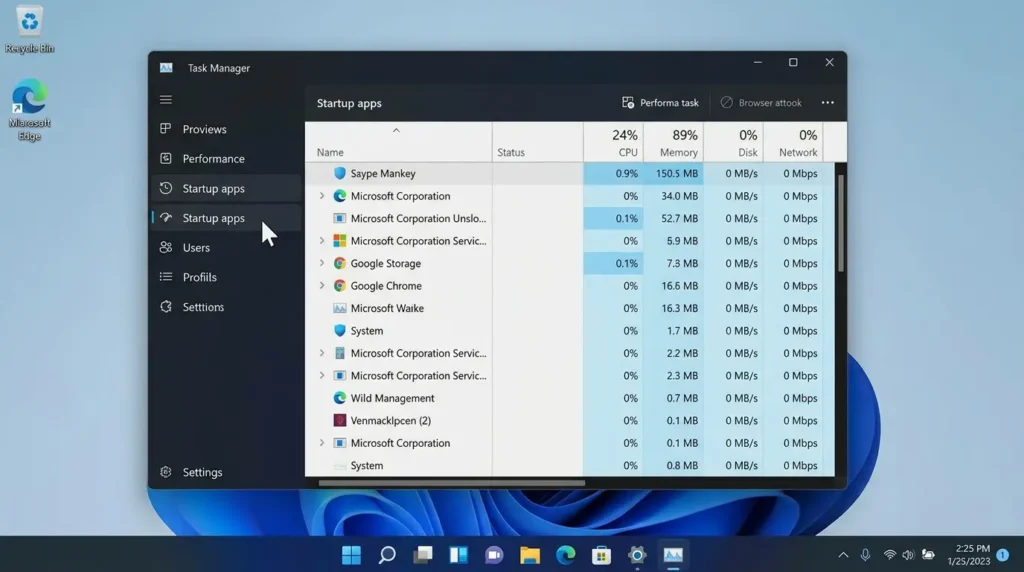The height and width of the screenshot is (572, 1024).
Task: Select the Saype Mankey row
Action: [569, 173]
